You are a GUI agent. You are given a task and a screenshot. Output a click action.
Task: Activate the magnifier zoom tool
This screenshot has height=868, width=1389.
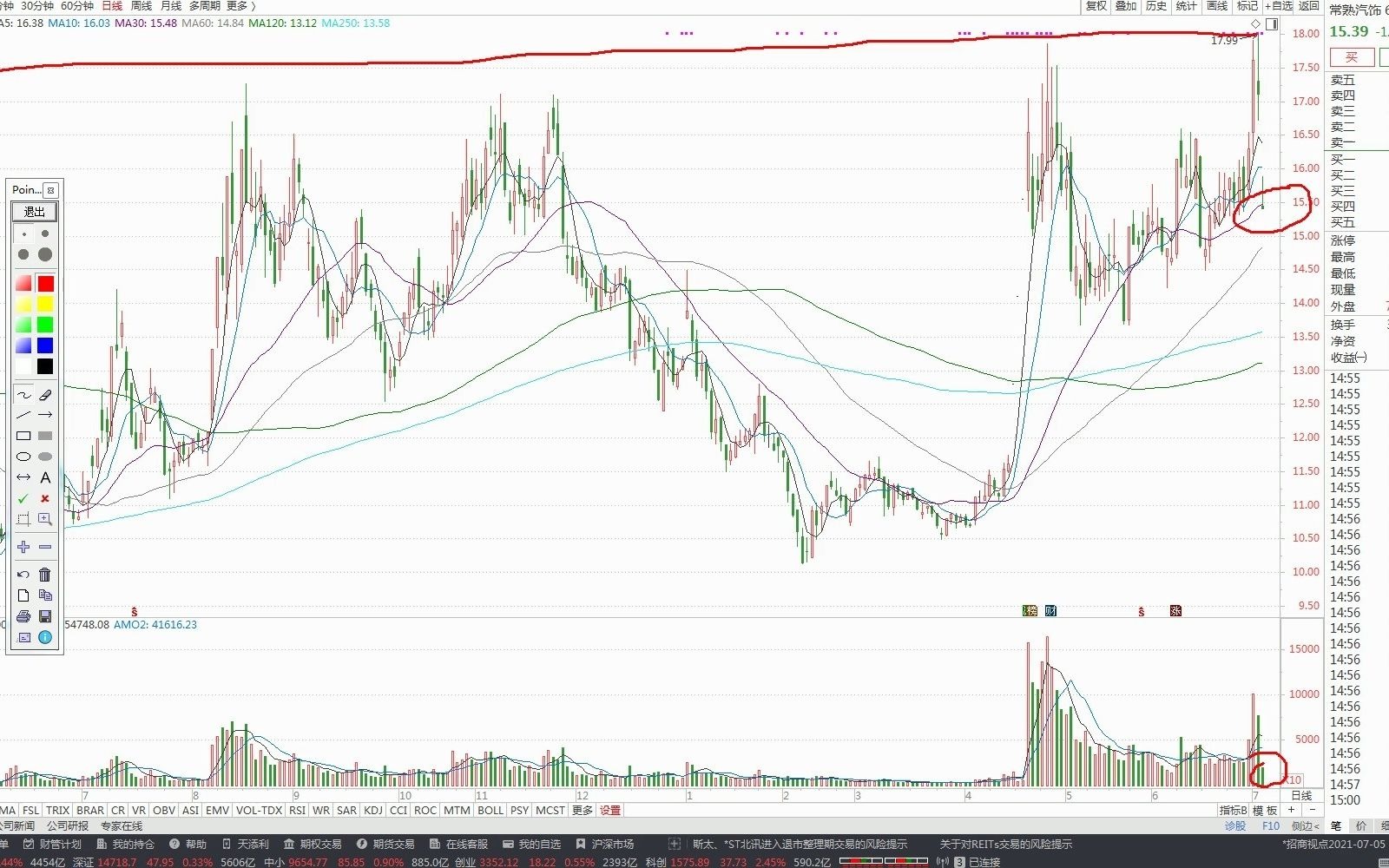tap(45, 519)
